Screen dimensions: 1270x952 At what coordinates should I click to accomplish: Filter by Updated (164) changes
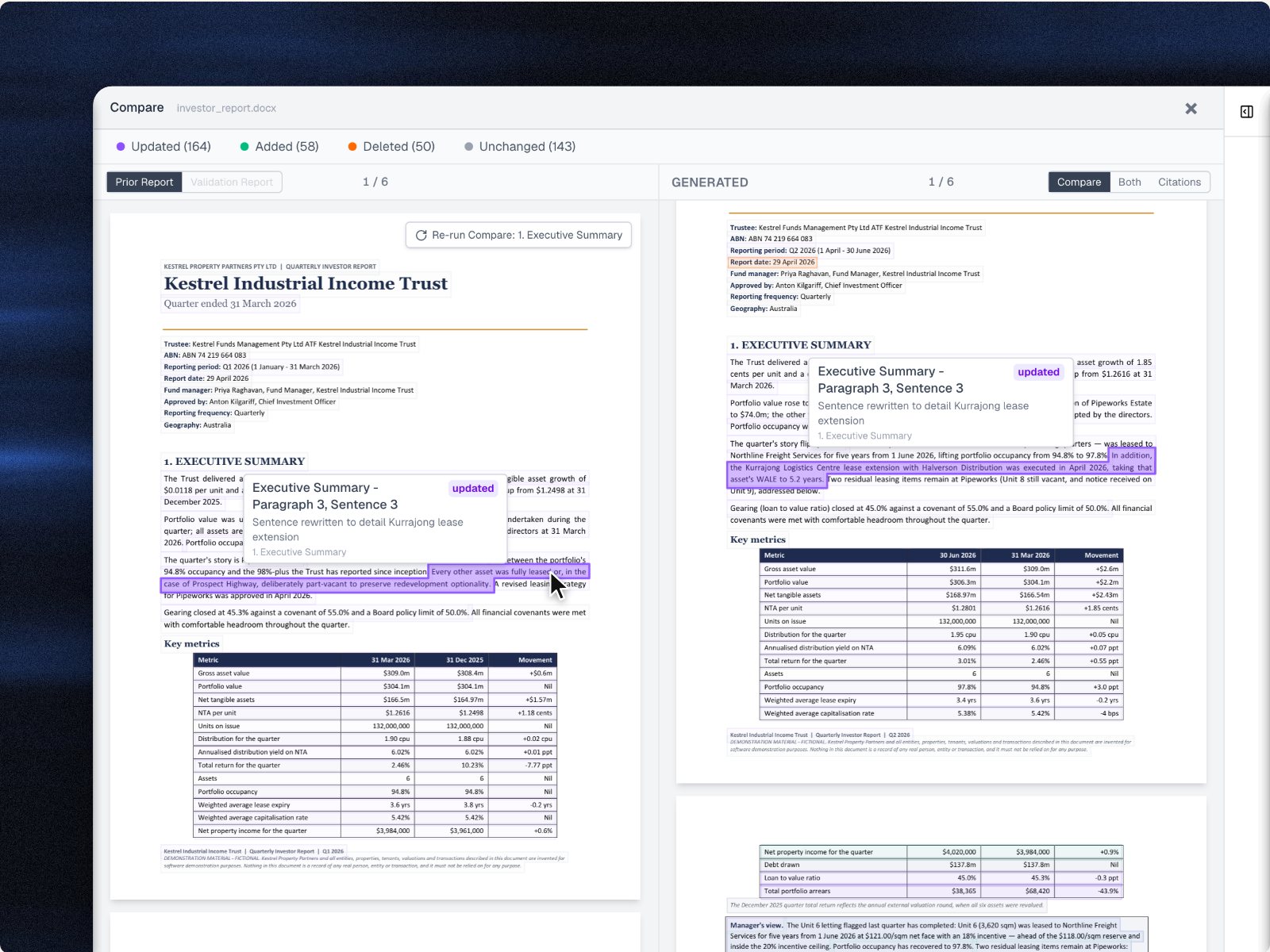coord(164,147)
